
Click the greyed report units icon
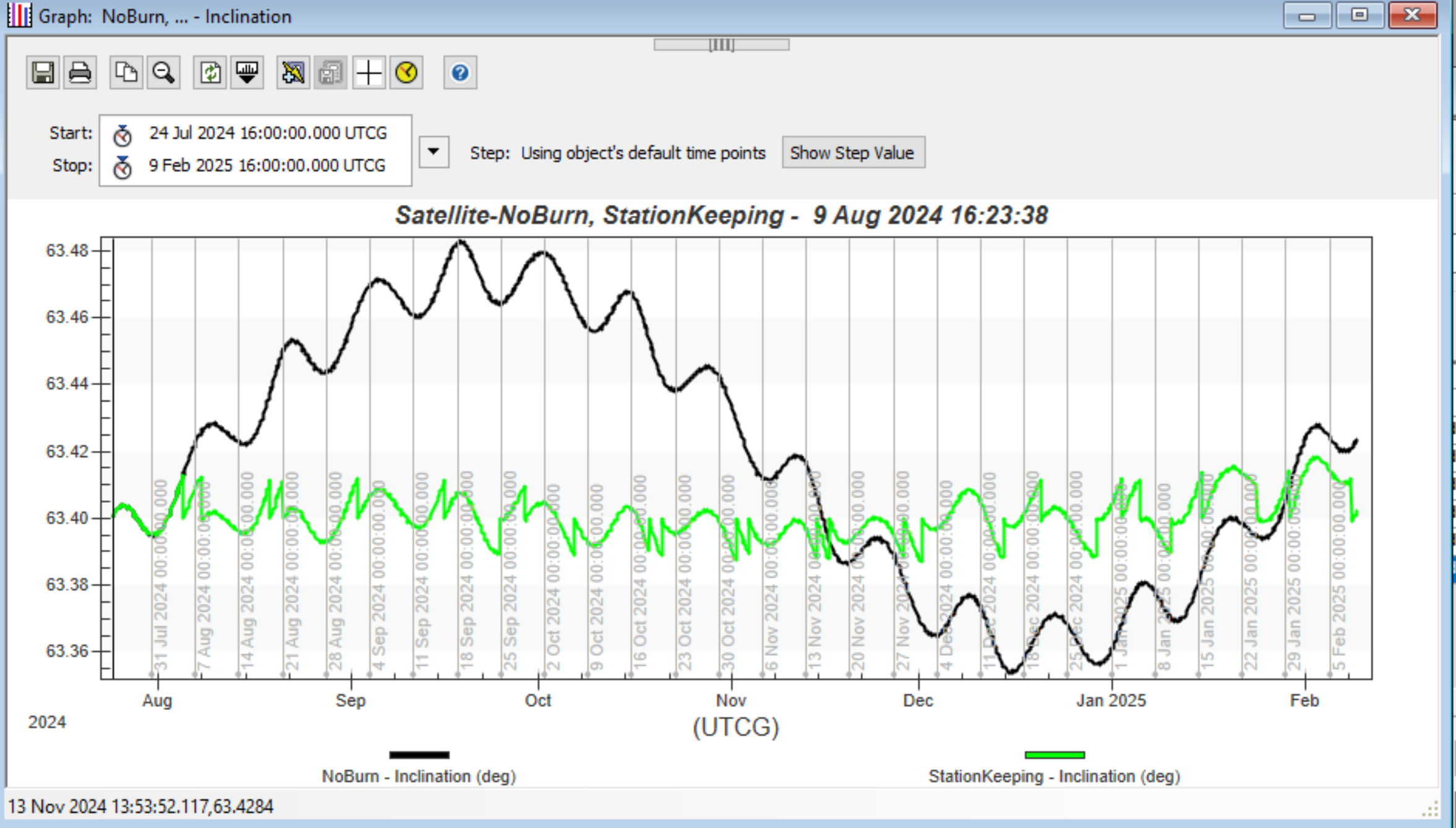coord(331,73)
